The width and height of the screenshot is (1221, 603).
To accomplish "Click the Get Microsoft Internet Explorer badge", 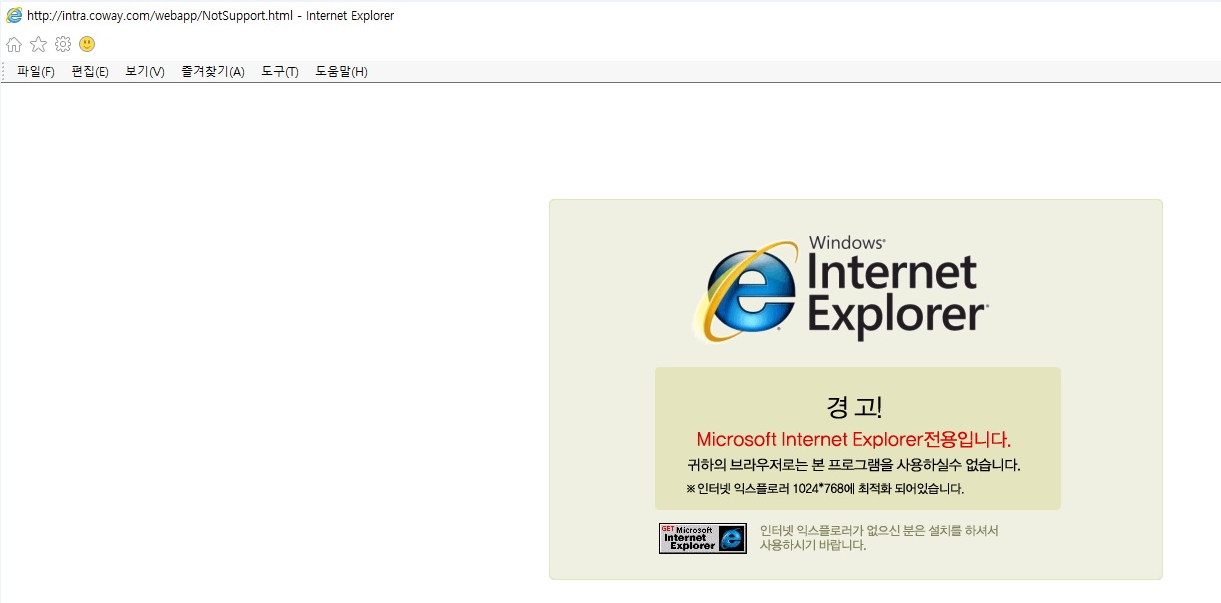I will [x=703, y=538].
